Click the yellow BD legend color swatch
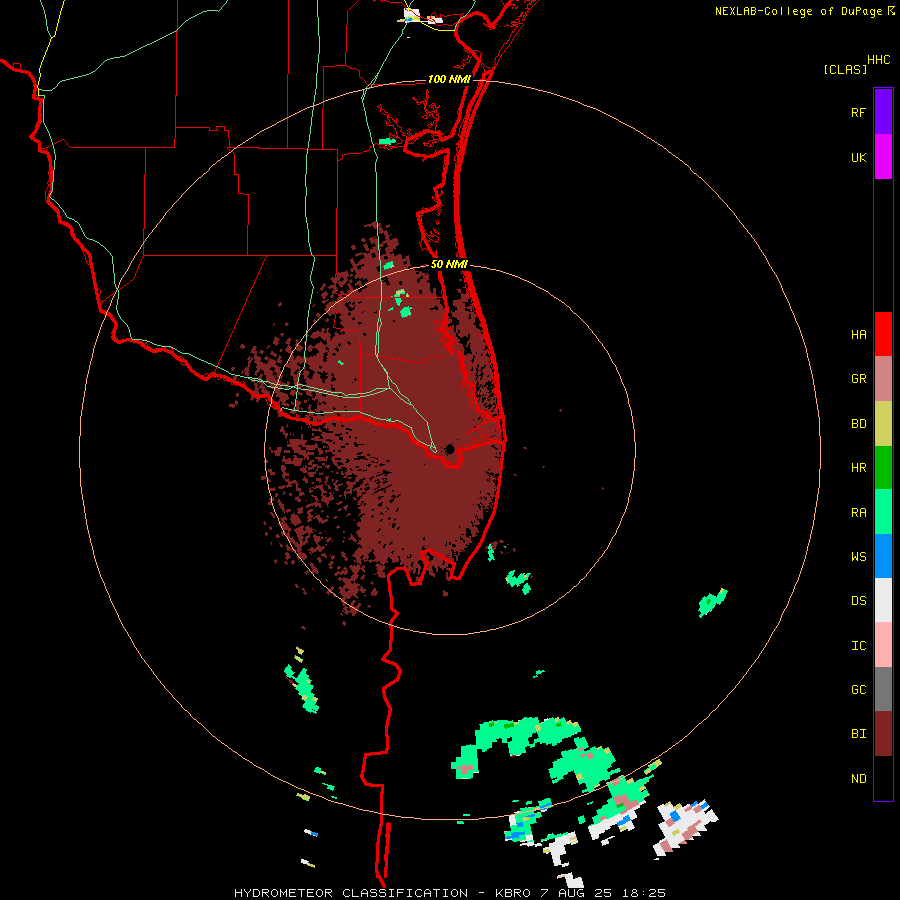 coord(883,423)
